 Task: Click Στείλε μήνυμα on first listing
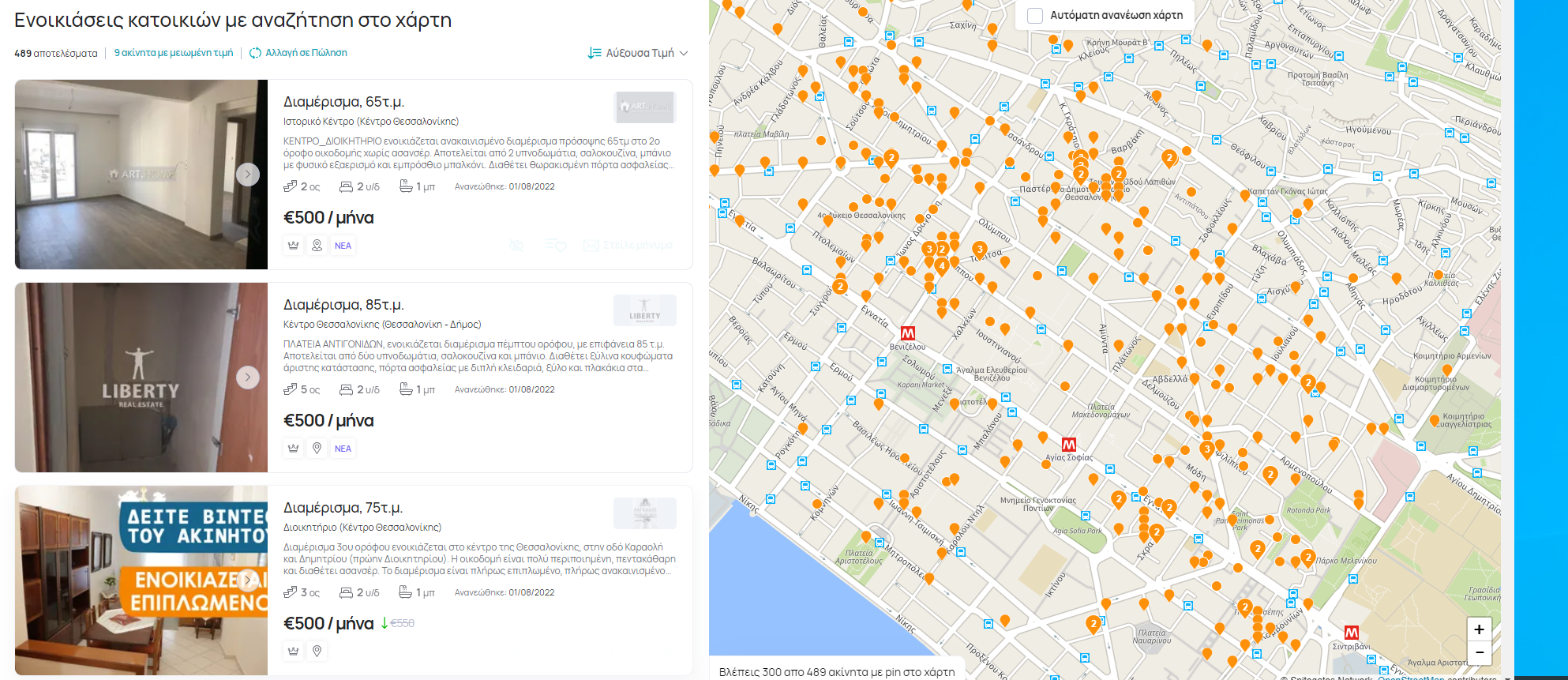[628, 246]
